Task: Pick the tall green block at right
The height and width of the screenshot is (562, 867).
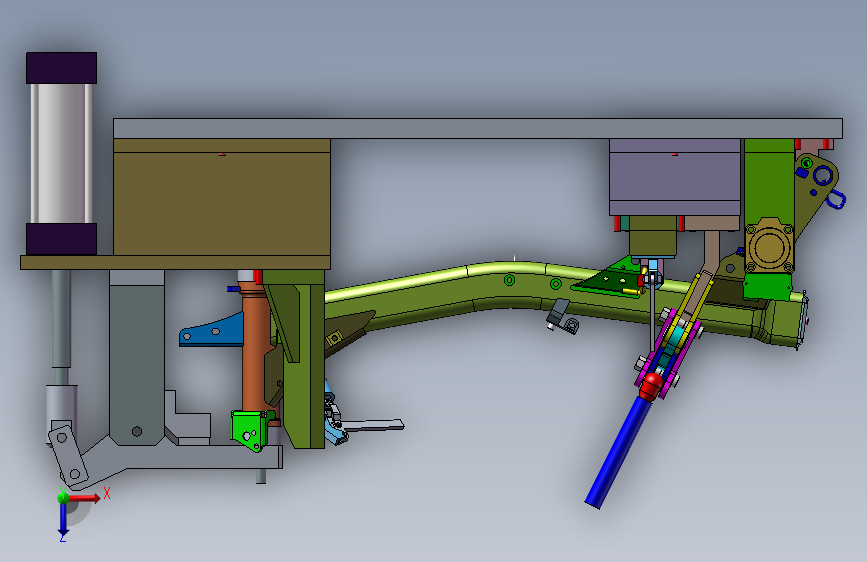Action: [x=769, y=178]
